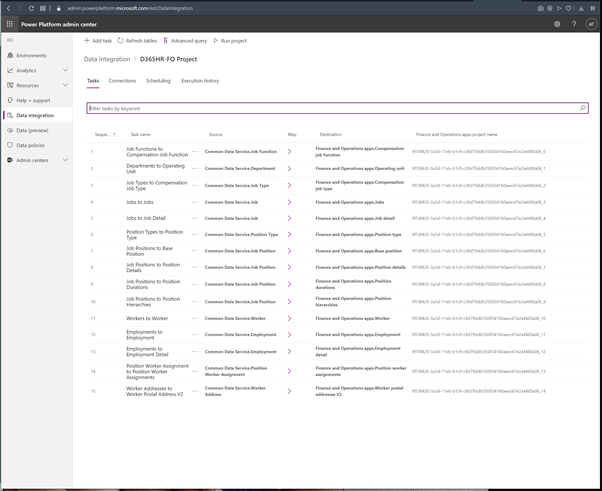The height and width of the screenshot is (491, 602).
Task: Click the Task name column header
Action: pyautogui.click(x=141, y=135)
